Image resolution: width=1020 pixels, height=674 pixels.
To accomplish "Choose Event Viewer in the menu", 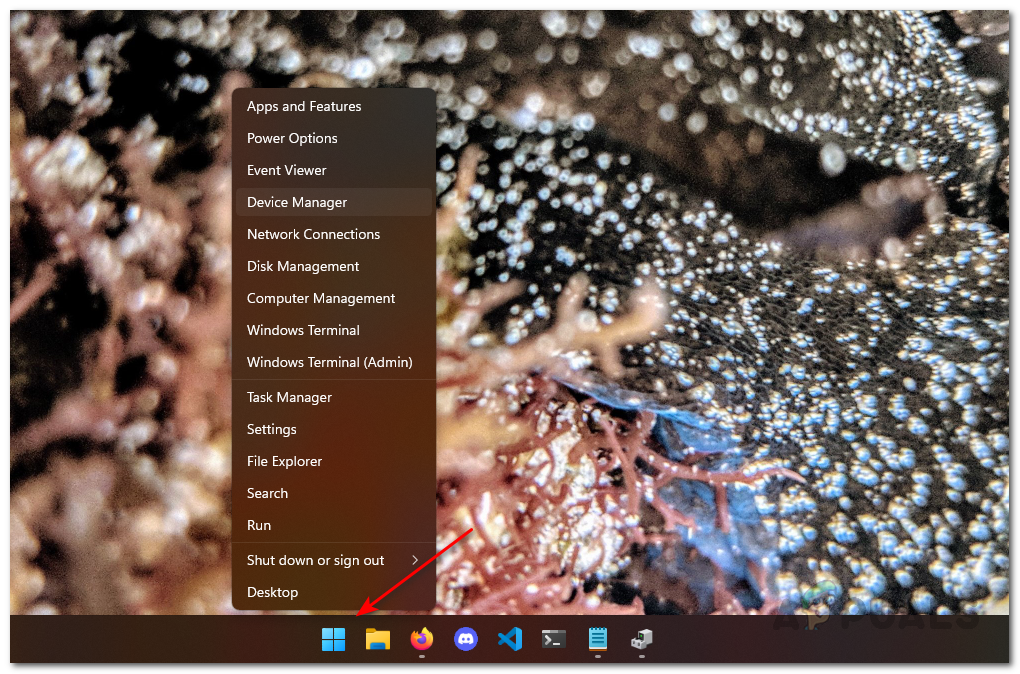I will click(334, 170).
